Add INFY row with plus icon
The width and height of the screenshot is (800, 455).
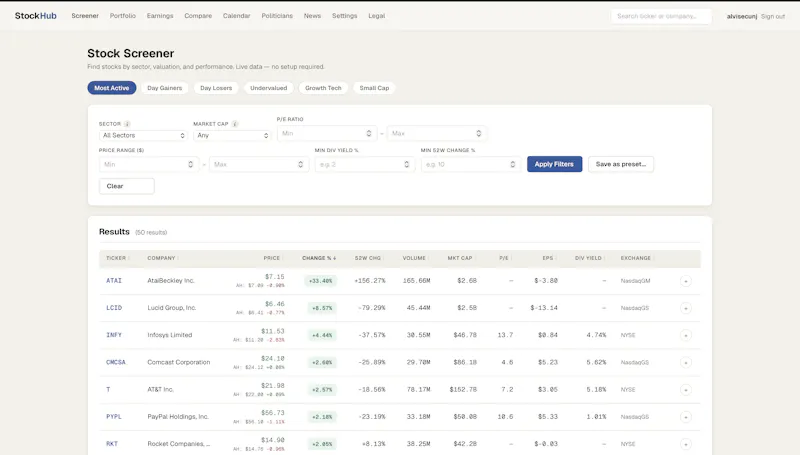[x=686, y=335]
